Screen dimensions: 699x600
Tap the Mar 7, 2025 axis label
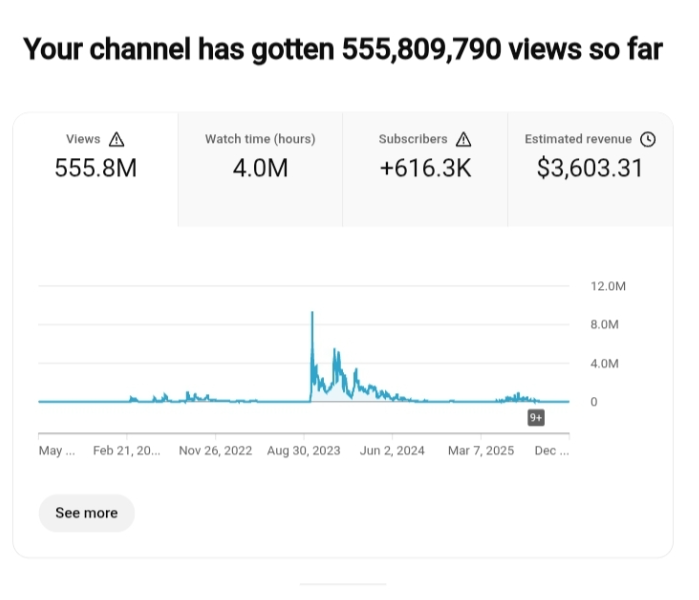[x=480, y=451]
